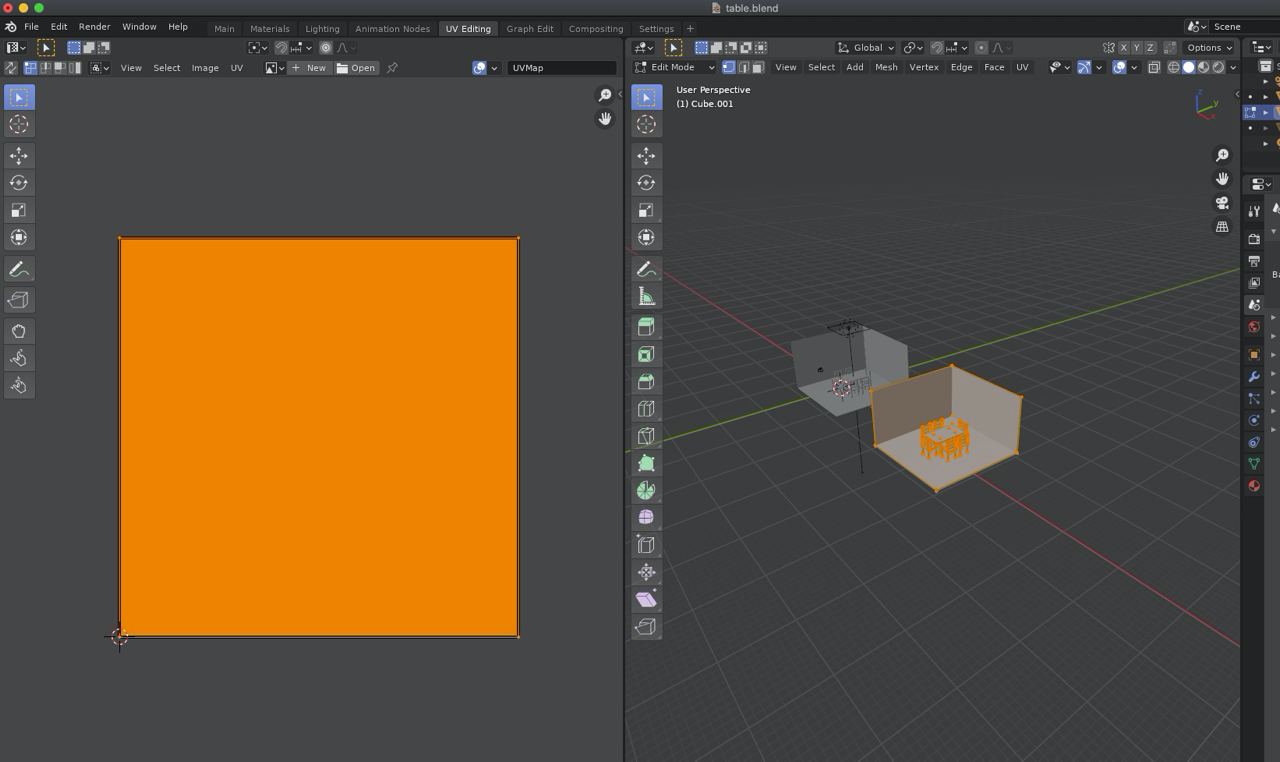
Task: Add a new workspace with plus button
Action: [x=689, y=28]
